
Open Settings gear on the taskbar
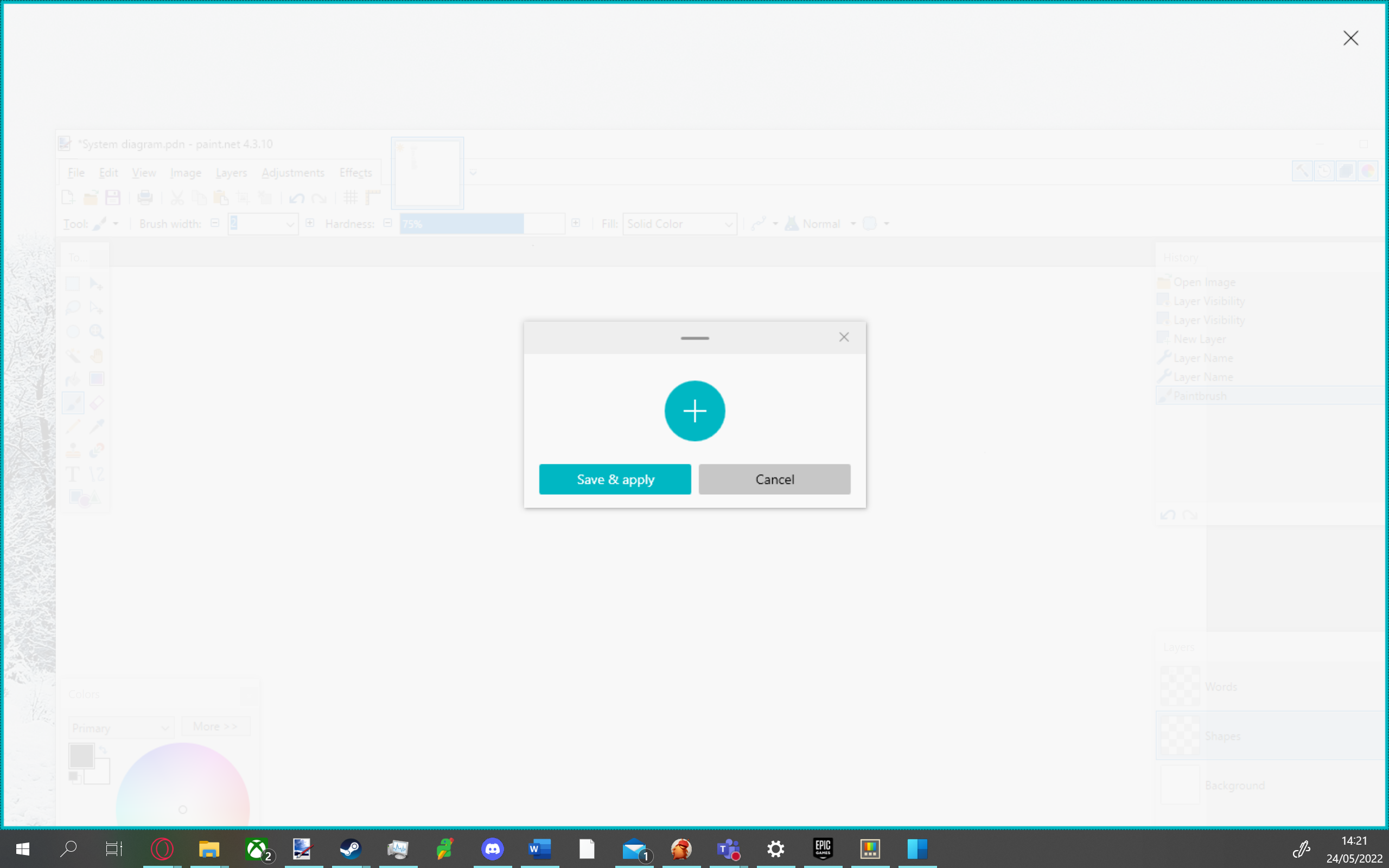[x=775, y=848]
